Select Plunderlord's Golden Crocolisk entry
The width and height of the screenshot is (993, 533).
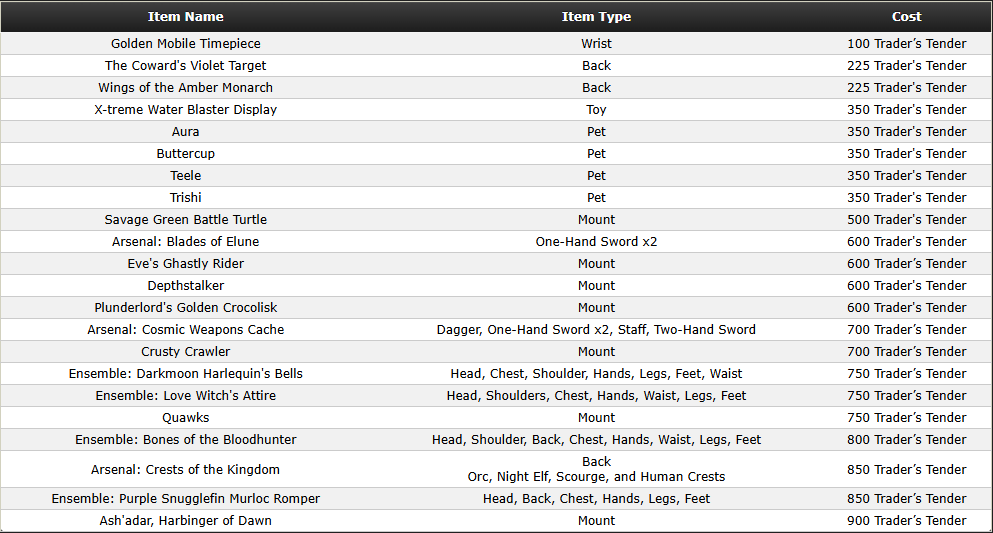186,308
